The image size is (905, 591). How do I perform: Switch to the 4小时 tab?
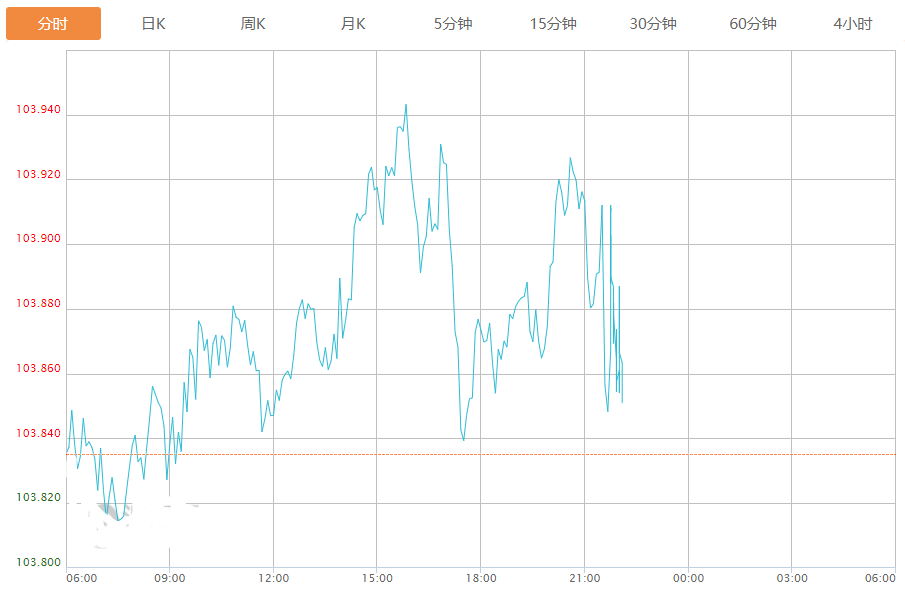pyautogui.click(x=852, y=24)
